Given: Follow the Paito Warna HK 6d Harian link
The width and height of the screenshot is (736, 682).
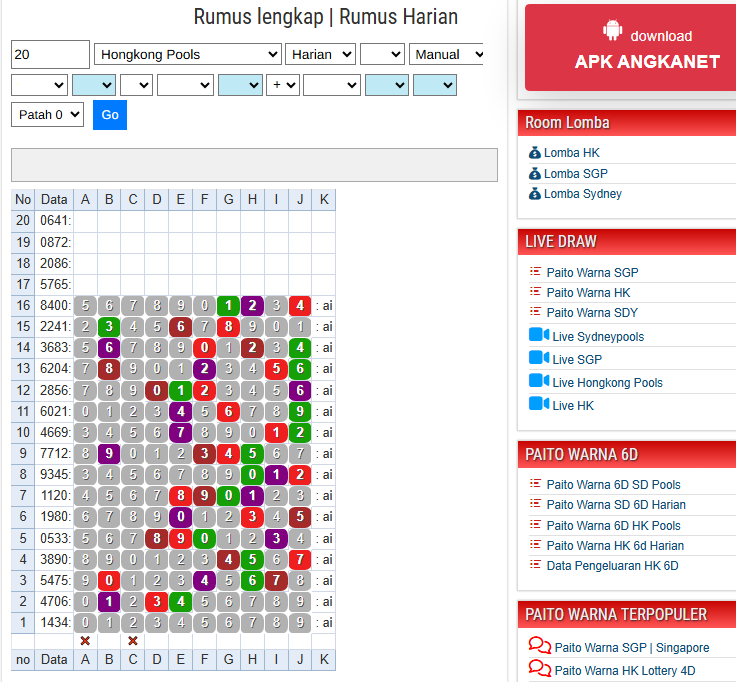Looking at the screenshot, I should [x=615, y=545].
